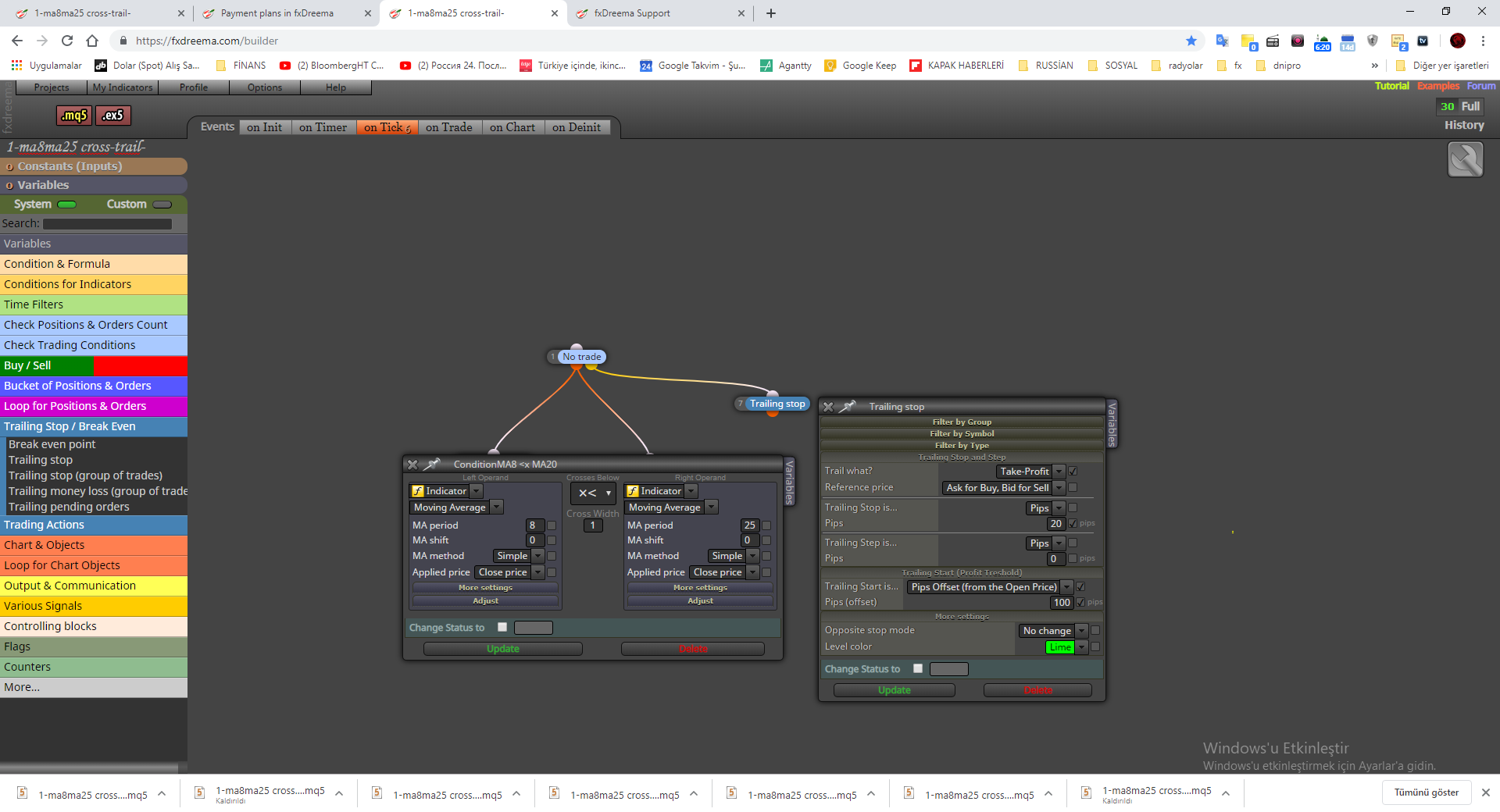Click Delete in the ConditionMA8 panel
This screenshot has width=1500, height=812.
tap(693, 649)
